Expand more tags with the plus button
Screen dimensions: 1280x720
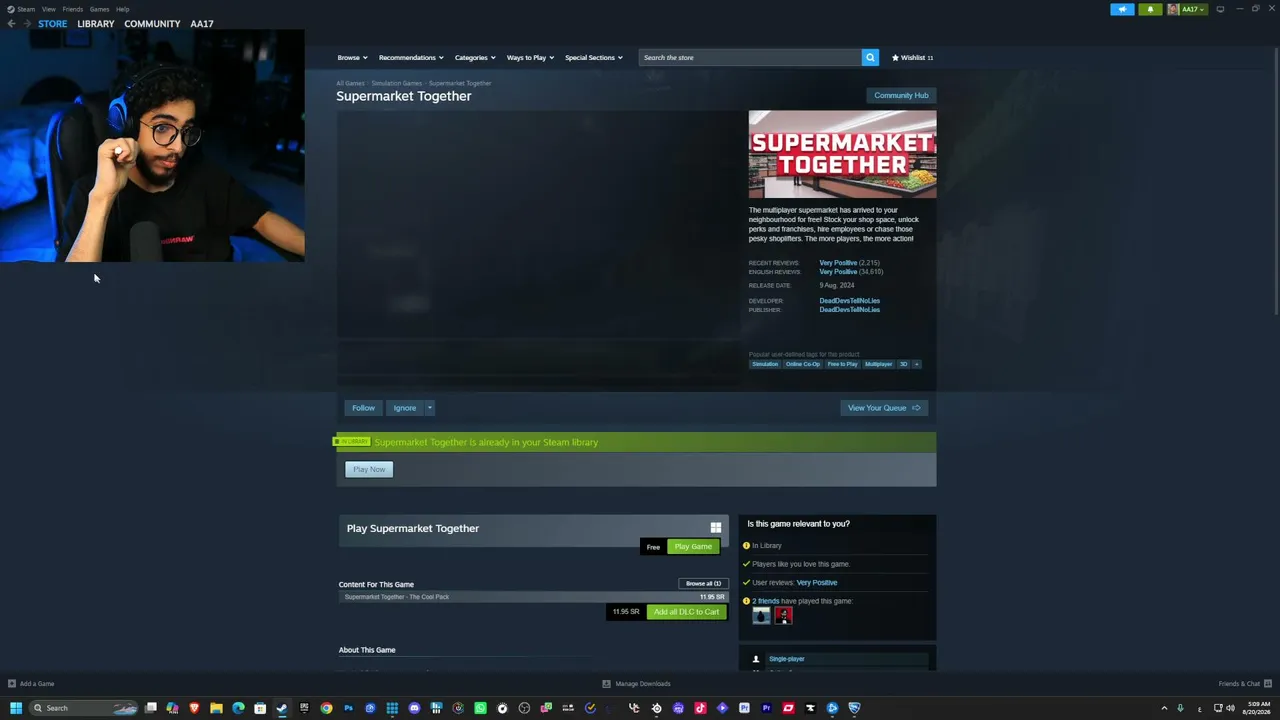pyautogui.click(x=916, y=364)
